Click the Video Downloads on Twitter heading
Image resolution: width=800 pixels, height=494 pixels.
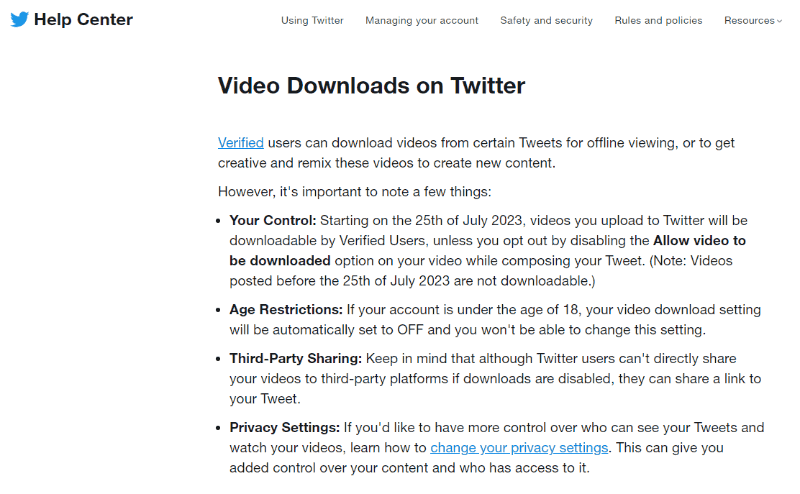click(x=371, y=85)
